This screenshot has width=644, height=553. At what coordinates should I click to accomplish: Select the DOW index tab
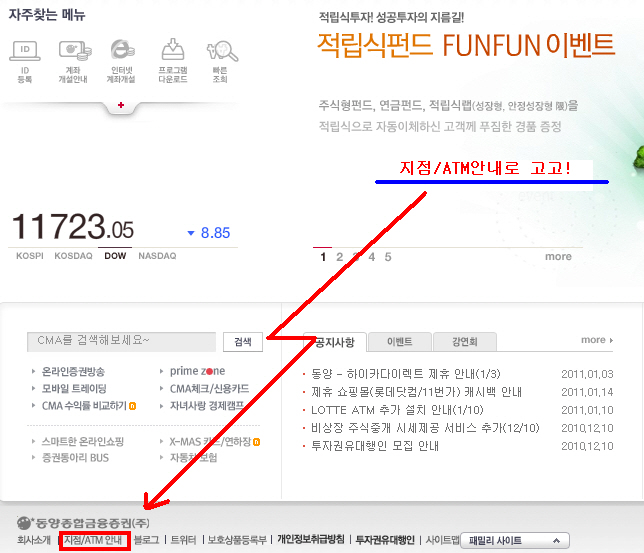coord(115,256)
